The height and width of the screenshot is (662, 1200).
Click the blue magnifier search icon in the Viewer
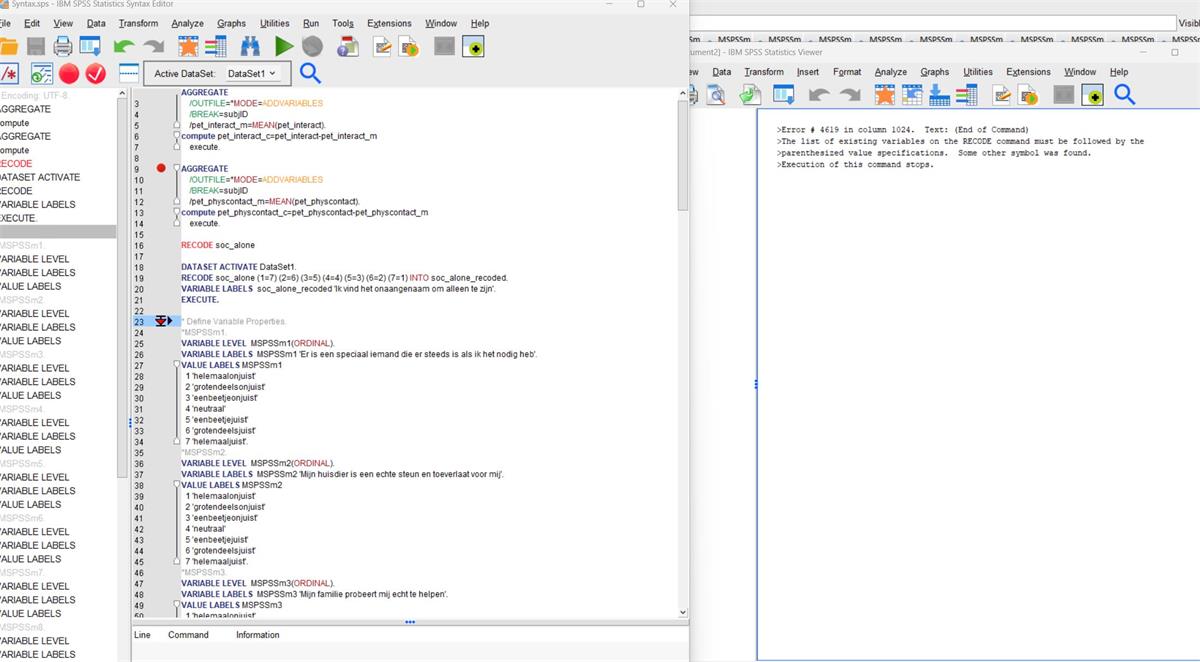1125,94
